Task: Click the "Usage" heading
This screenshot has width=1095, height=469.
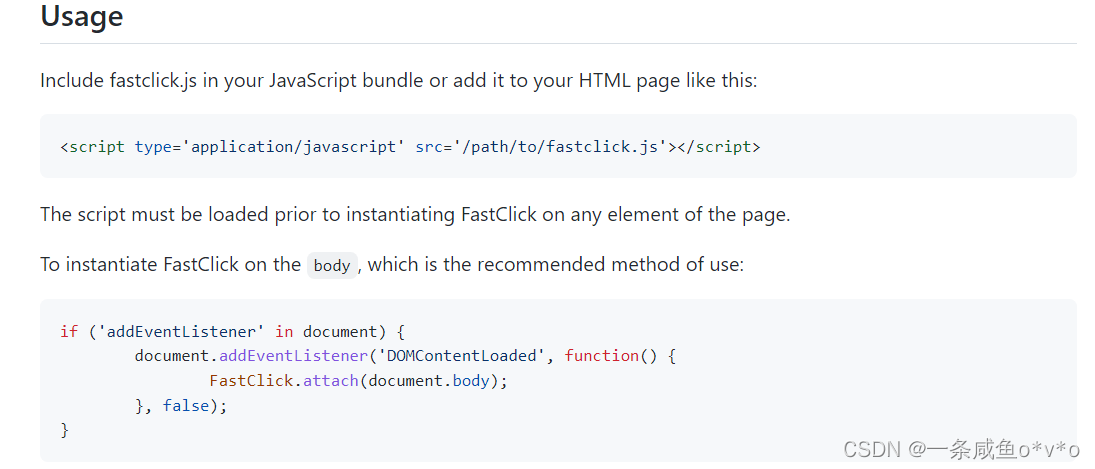Action: pos(82,16)
